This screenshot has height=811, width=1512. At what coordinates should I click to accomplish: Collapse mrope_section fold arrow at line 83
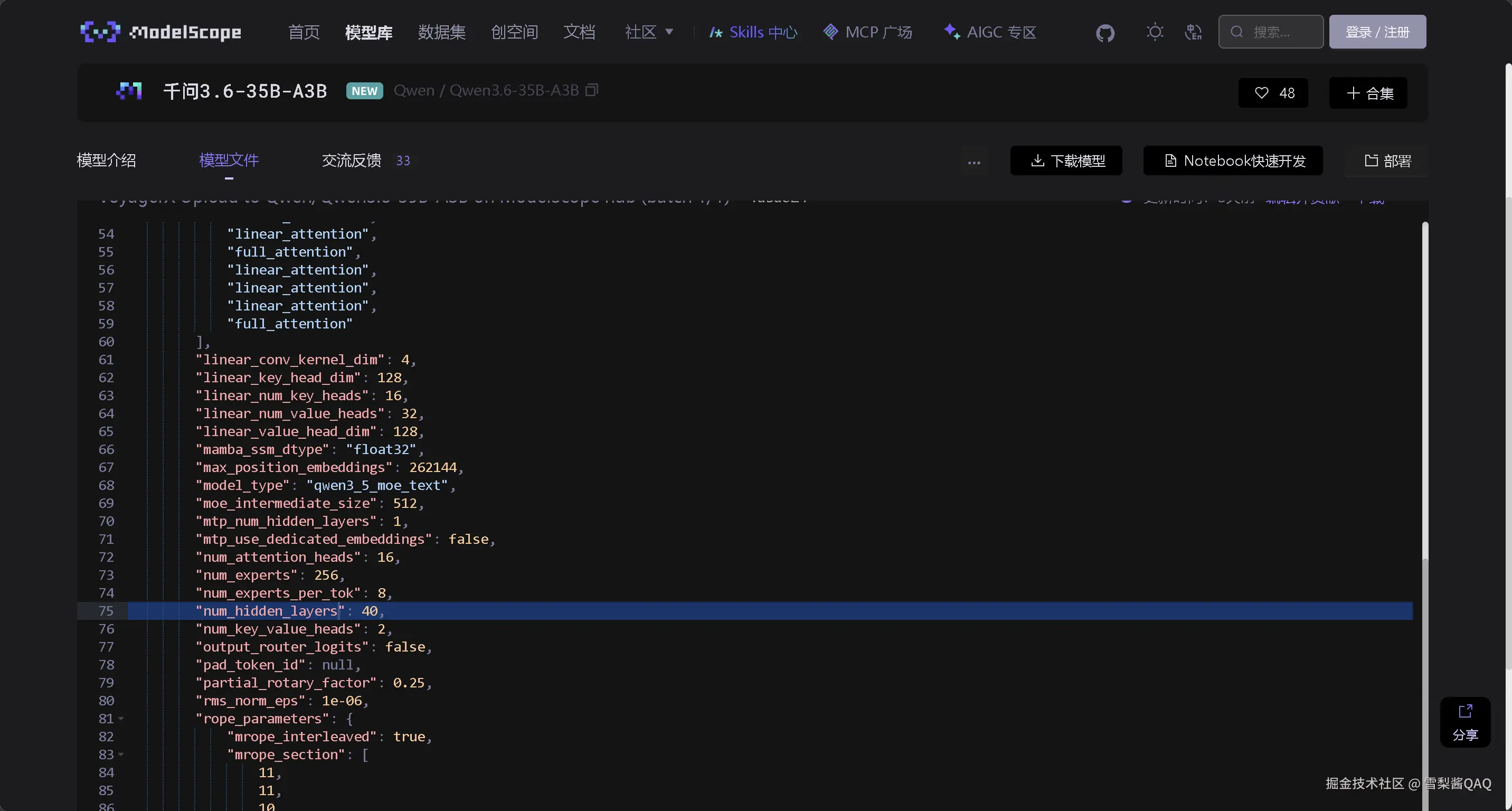tap(121, 754)
